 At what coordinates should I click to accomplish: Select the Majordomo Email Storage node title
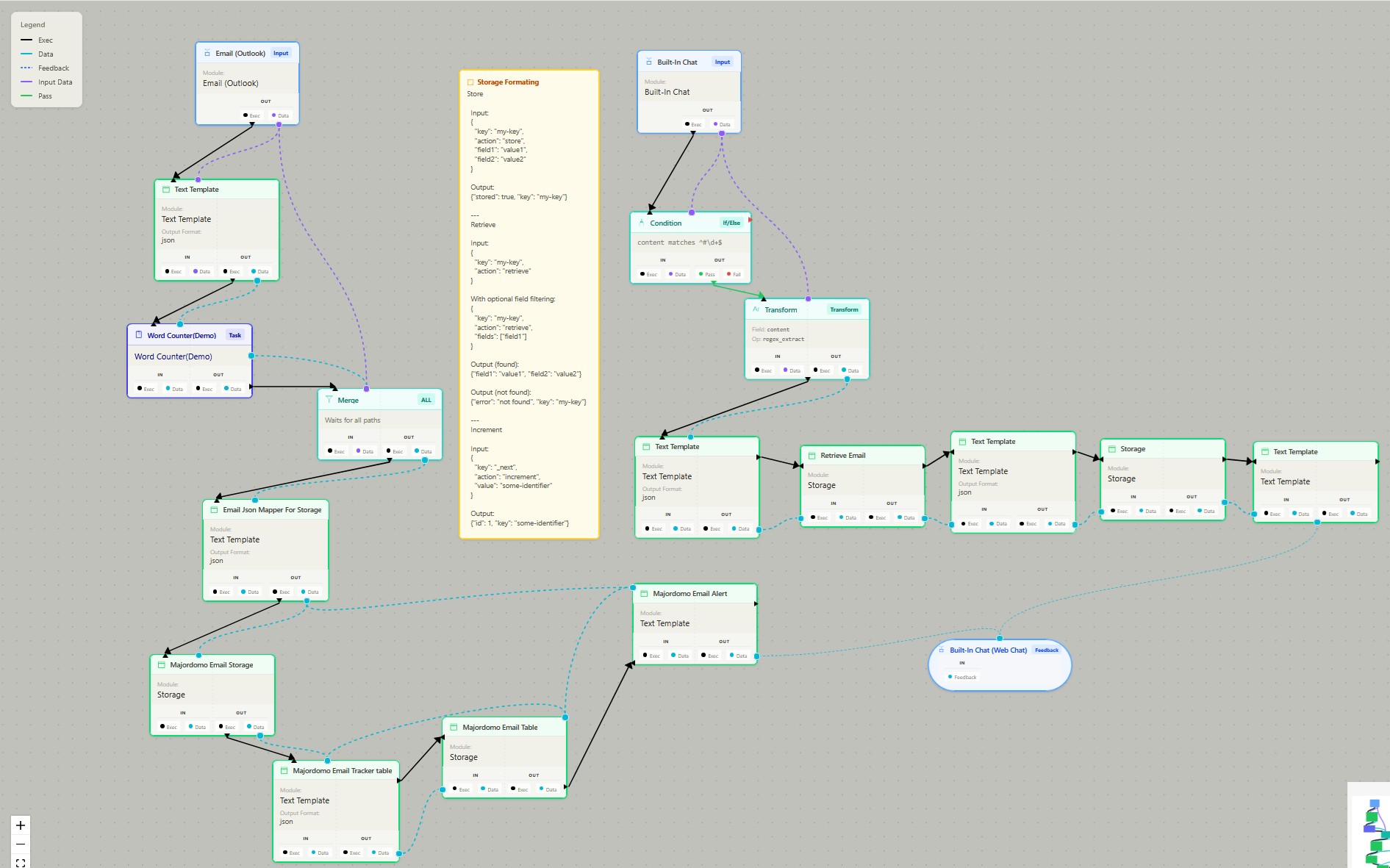point(212,664)
